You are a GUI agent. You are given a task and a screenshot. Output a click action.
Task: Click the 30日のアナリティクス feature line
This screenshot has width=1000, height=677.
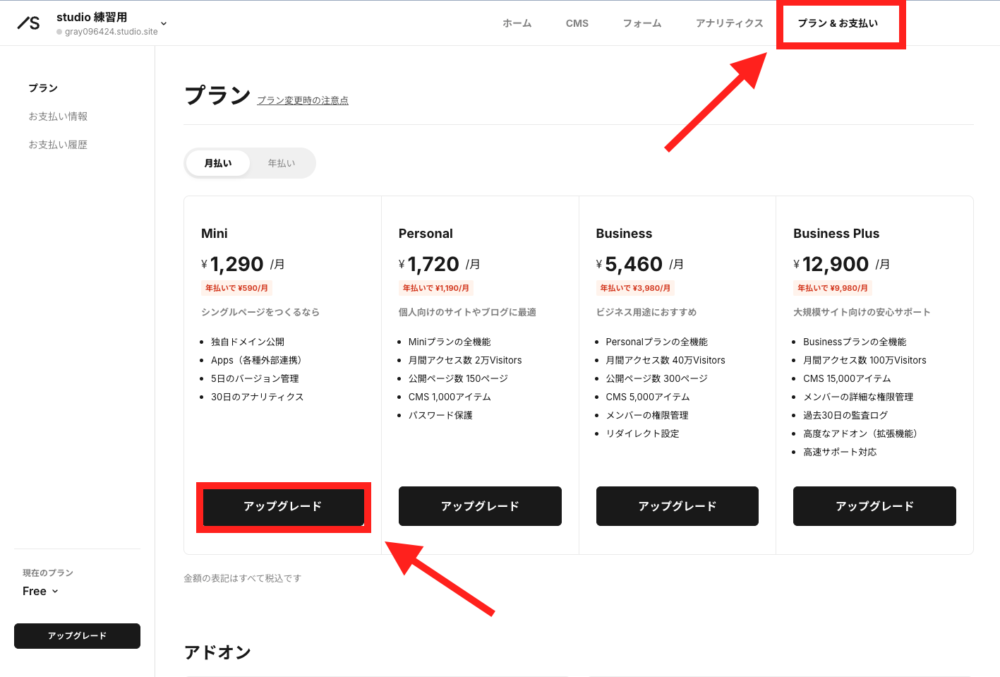tap(257, 397)
